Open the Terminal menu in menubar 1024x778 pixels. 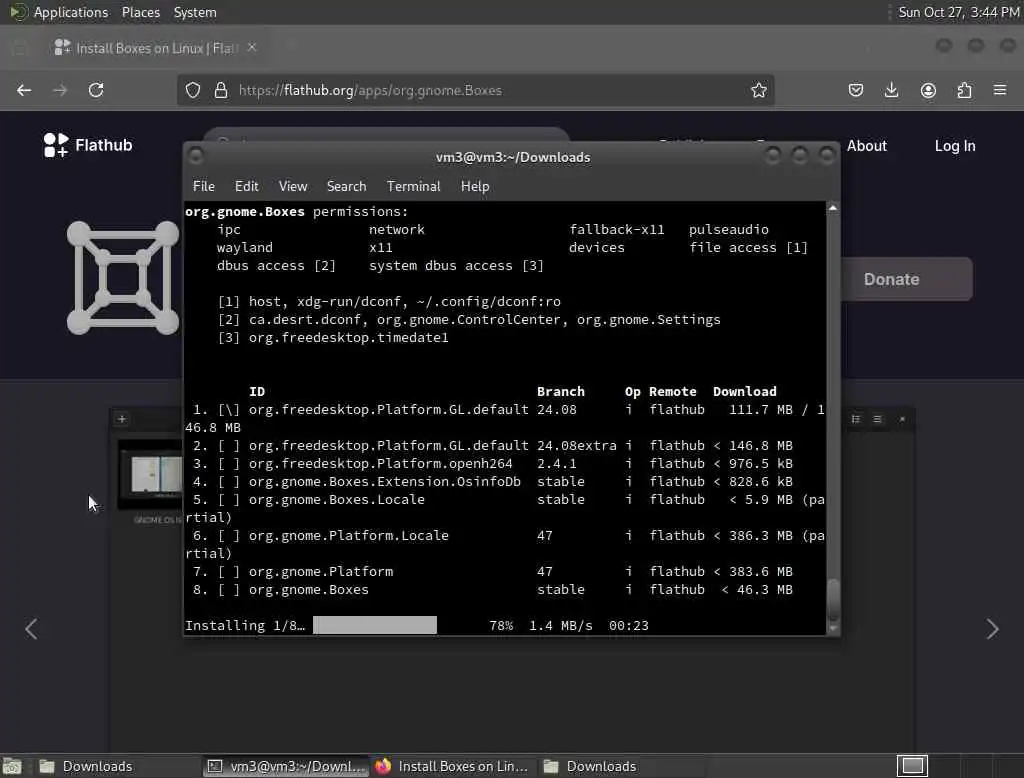413,186
